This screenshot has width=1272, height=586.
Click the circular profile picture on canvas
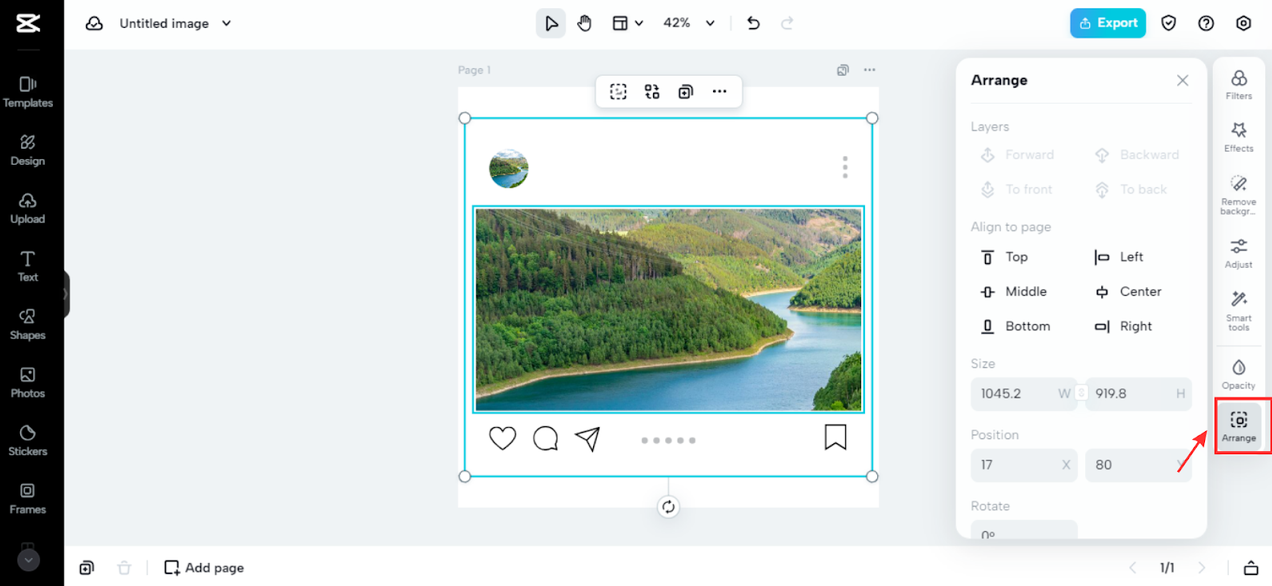click(x=509, y=169)
